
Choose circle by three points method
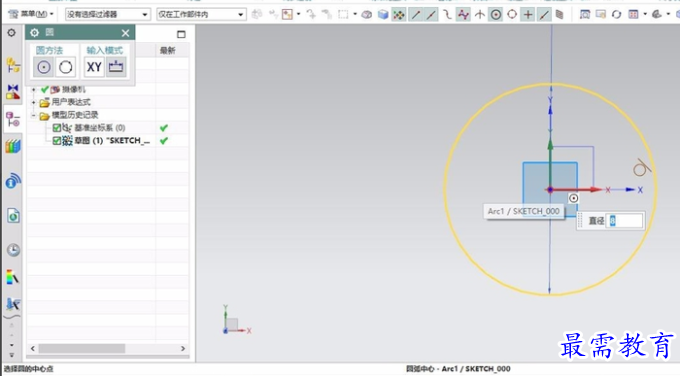point(66,67)
